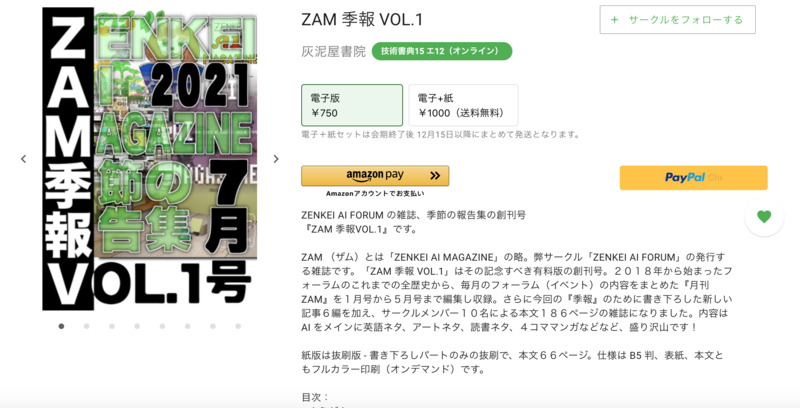Screen dimensions: 800x408
Task: Jump to the second carousel dot
Action: [87, 326]
